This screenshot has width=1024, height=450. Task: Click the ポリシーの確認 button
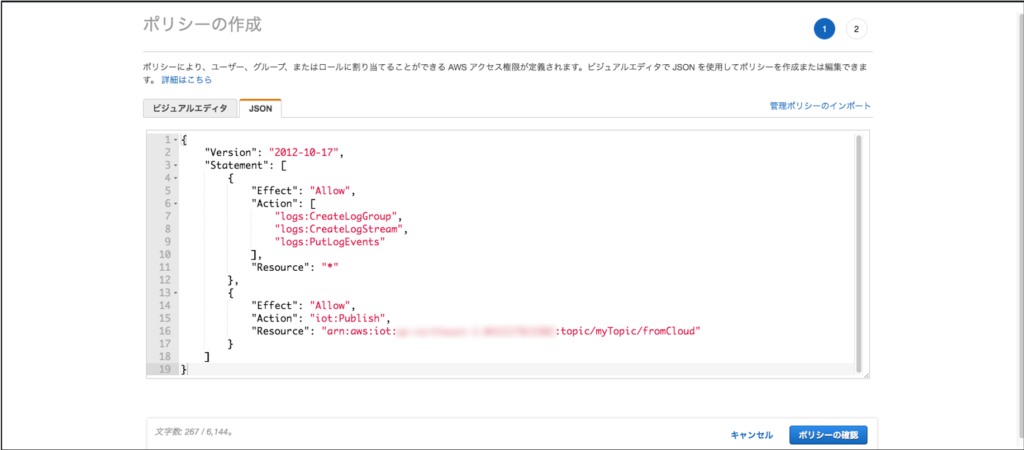(x=828, y=435)
